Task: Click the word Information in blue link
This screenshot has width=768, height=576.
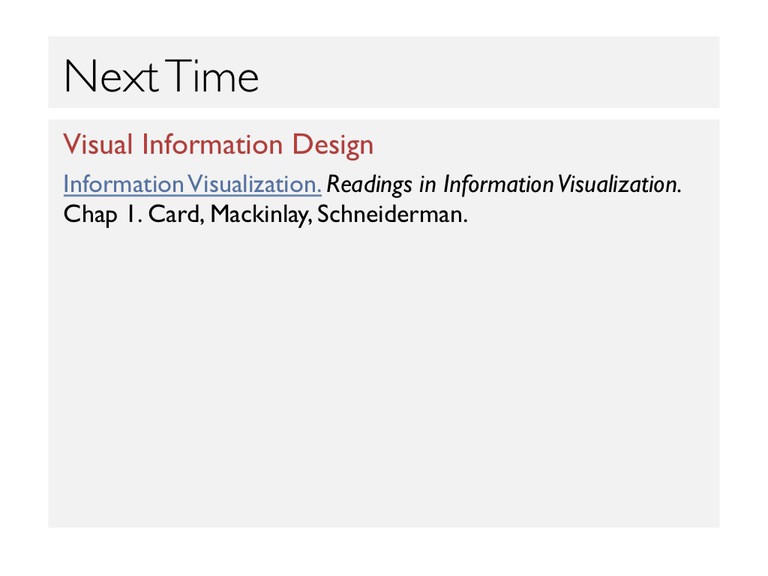Action: click(x=123, y=185)
